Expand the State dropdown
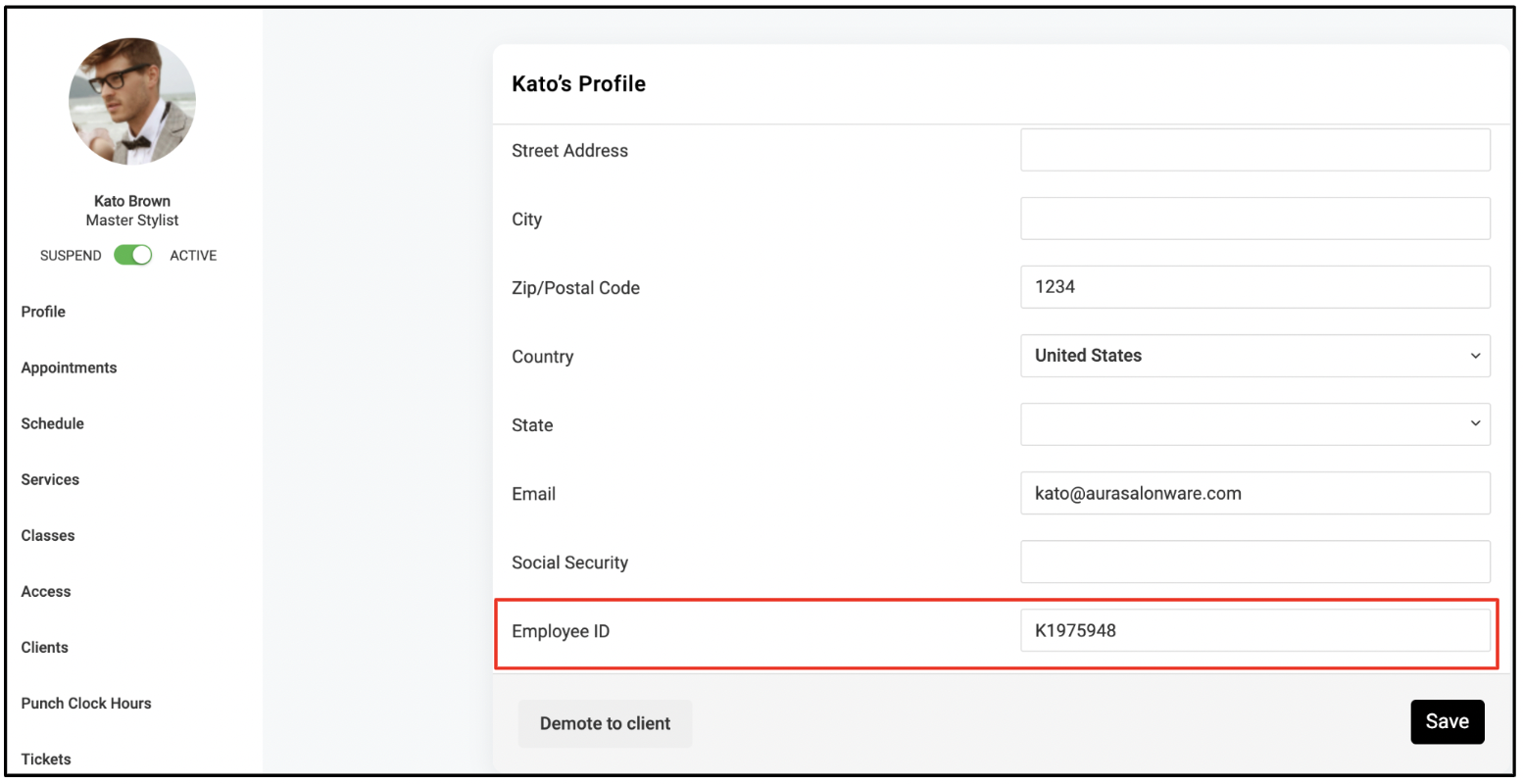Viewport: 1523px width, 784px height. 1255,424
